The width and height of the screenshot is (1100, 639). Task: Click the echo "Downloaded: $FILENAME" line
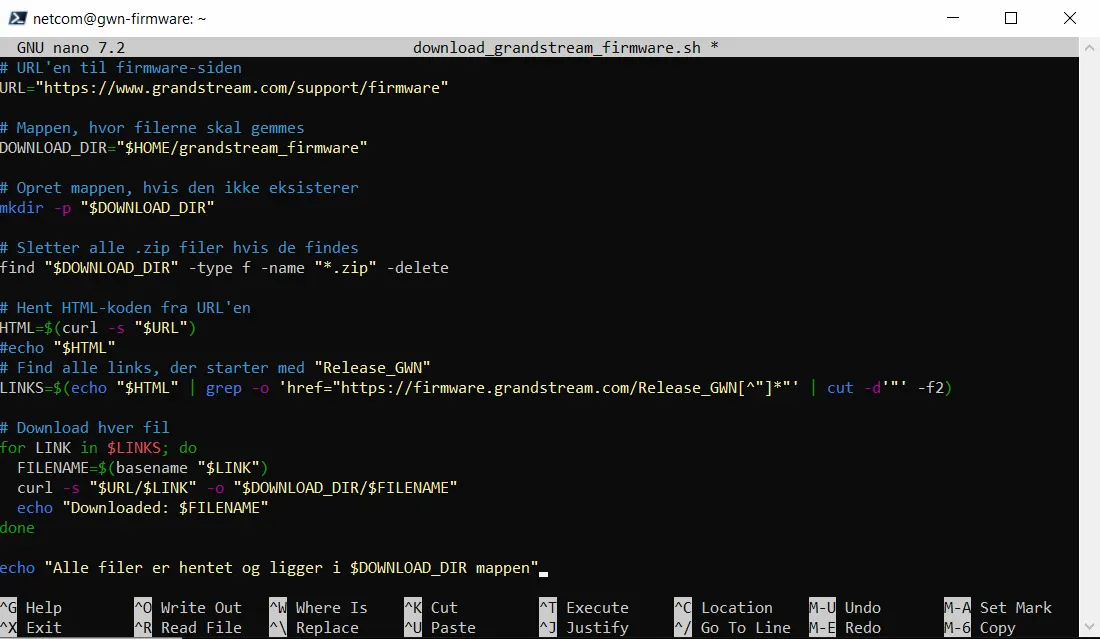pos(143,508)
